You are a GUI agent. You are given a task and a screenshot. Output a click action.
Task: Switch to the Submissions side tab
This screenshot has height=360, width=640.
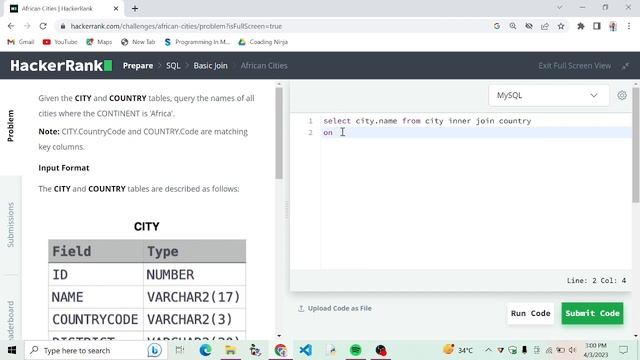pos(11,225)
